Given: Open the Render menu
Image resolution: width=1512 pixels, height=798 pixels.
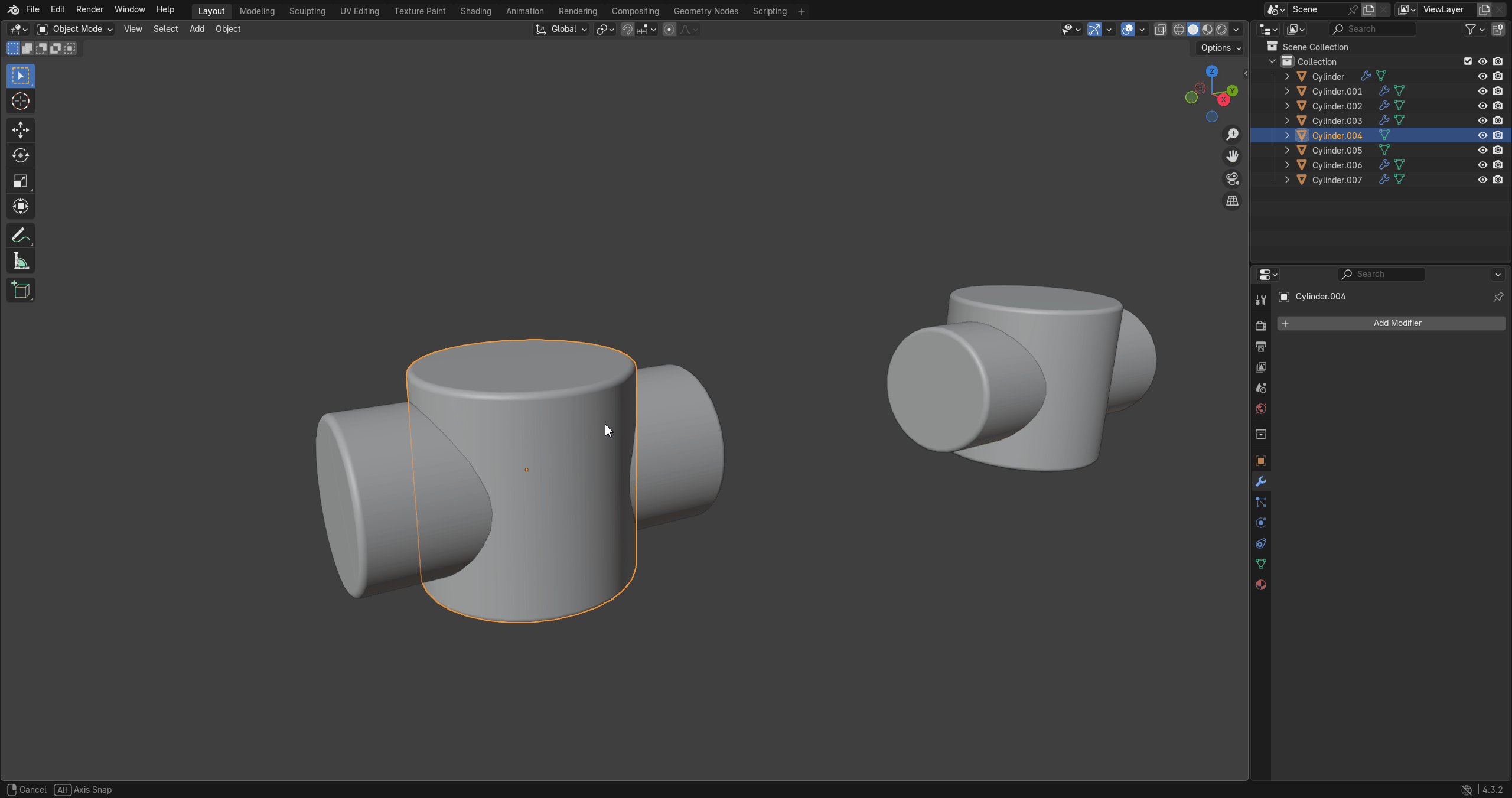Looking at the screenshot, I should click(90, 9).
